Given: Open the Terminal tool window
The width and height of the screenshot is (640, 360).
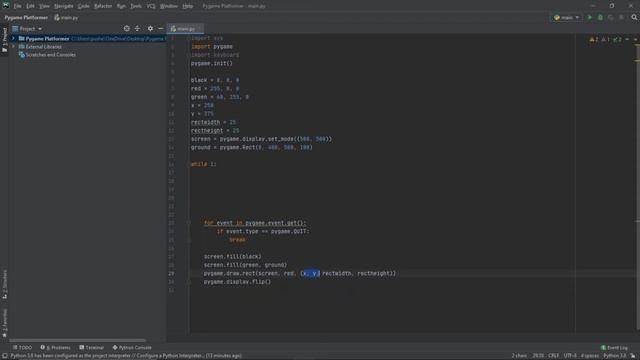Looking at the screenshot, I should coord(92,348).
